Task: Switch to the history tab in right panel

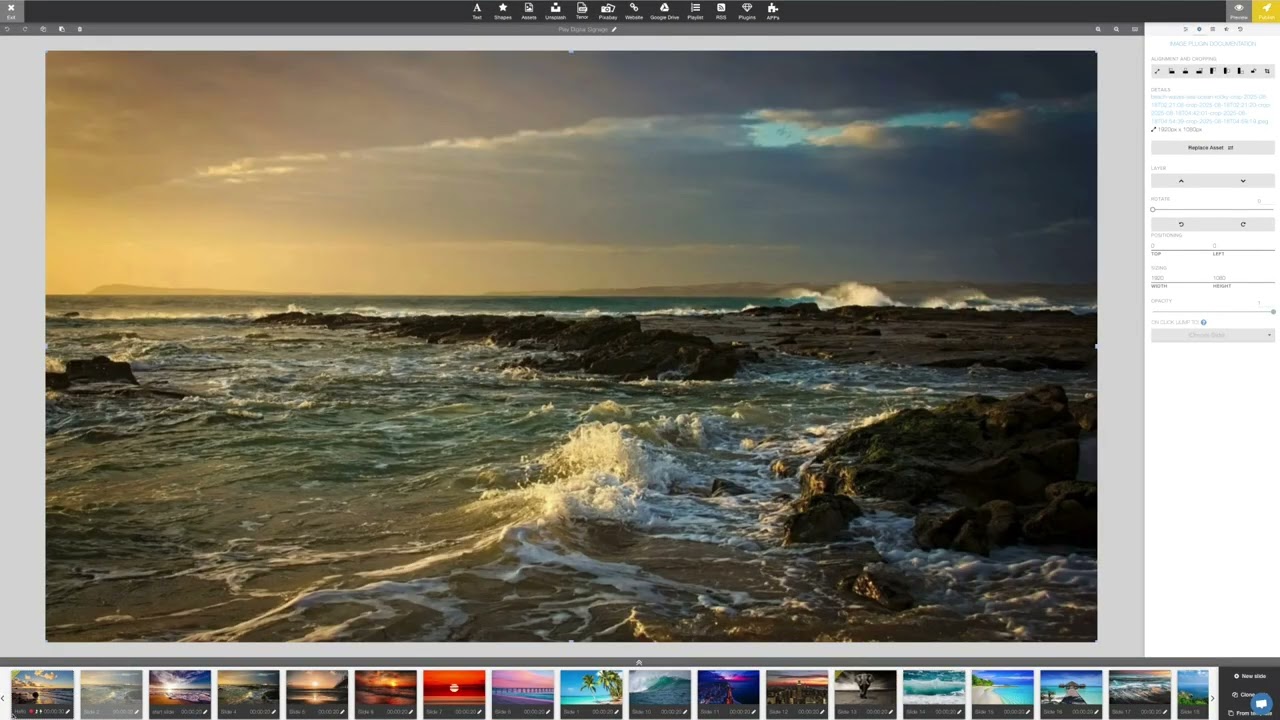Action: (1240, 29)
